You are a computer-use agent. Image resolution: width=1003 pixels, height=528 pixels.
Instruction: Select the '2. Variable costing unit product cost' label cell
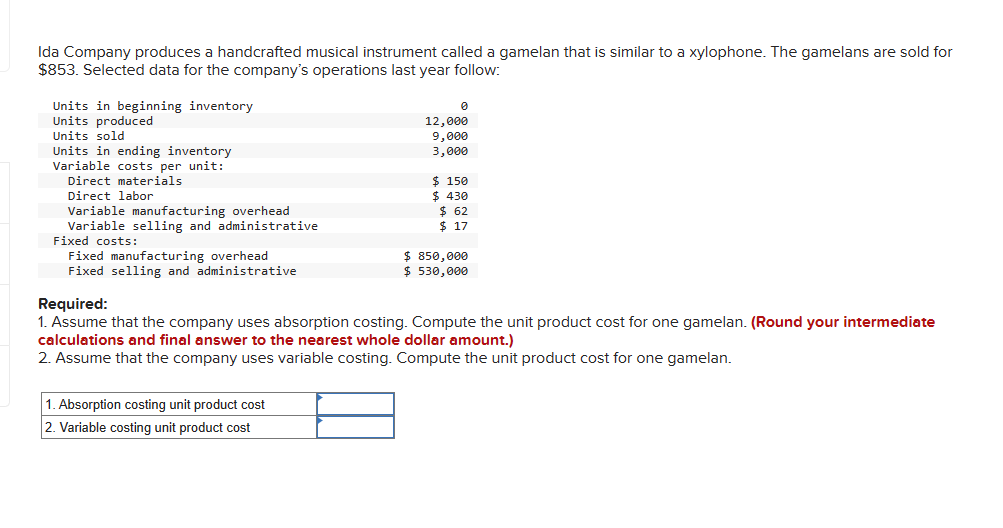(x=179, y=428)
